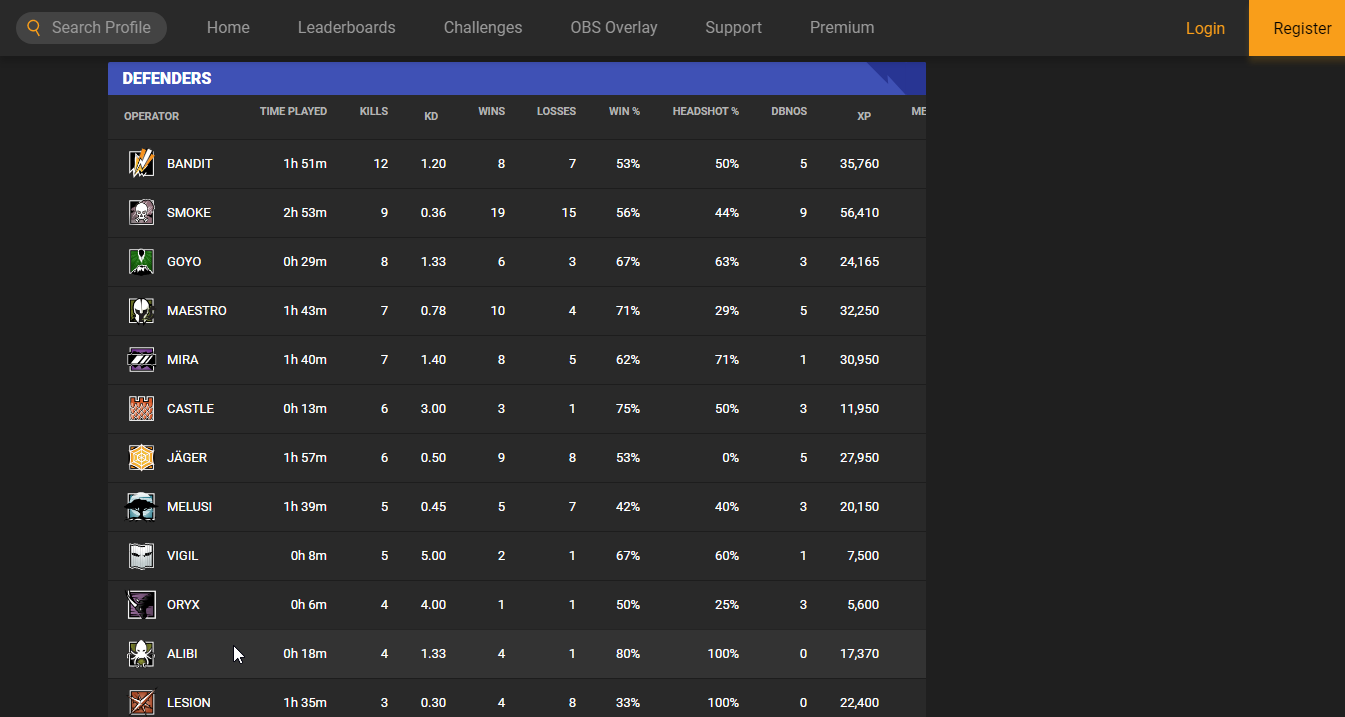Select the Alibi operator icon

coord(141,653)
